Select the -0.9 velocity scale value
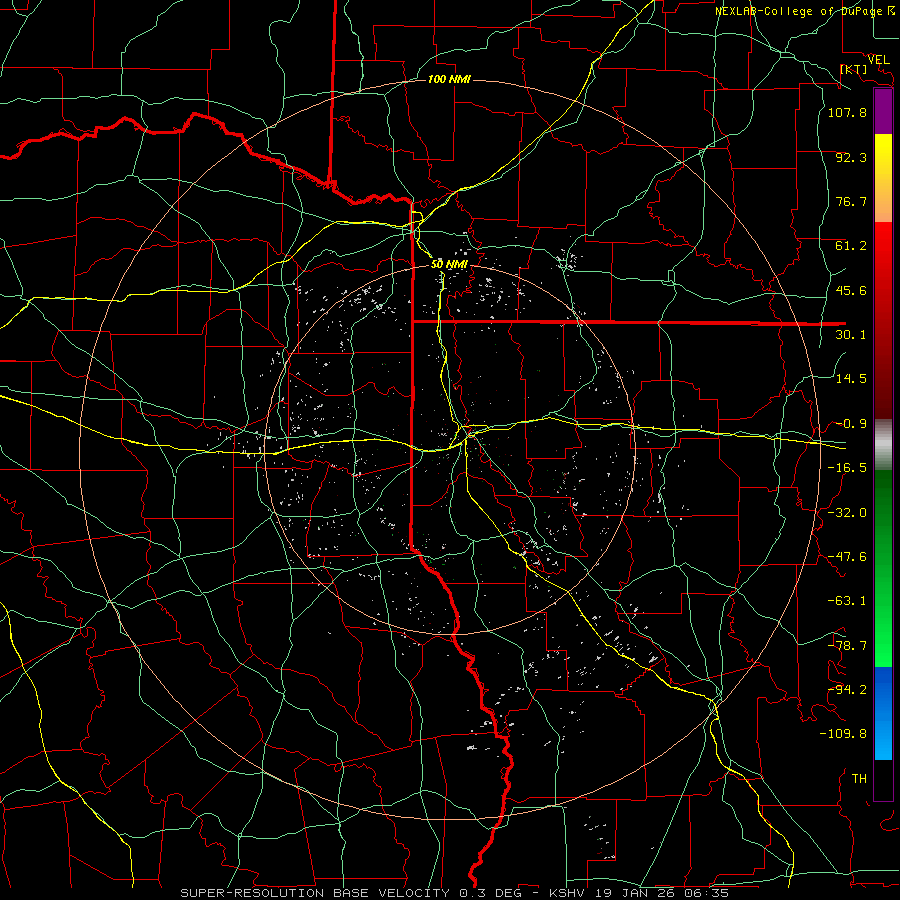The image size is (900, 900). coord(851,424)
